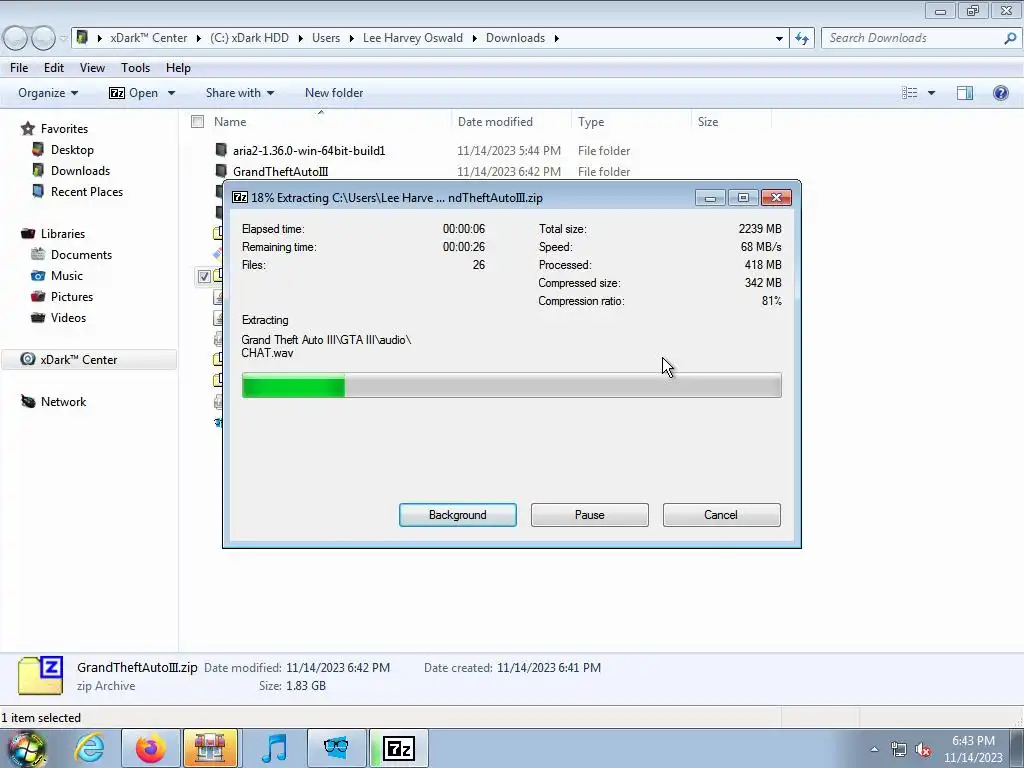
Task: Click the search magnifier icon
Action: point(1010,38)
